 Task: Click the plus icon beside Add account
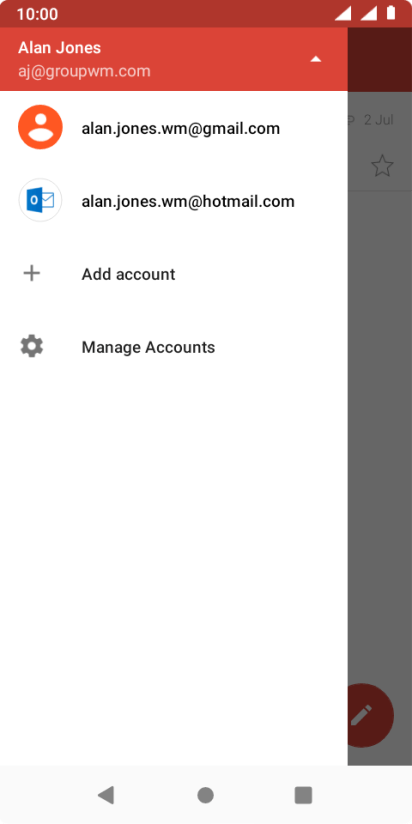coord(32,273)
